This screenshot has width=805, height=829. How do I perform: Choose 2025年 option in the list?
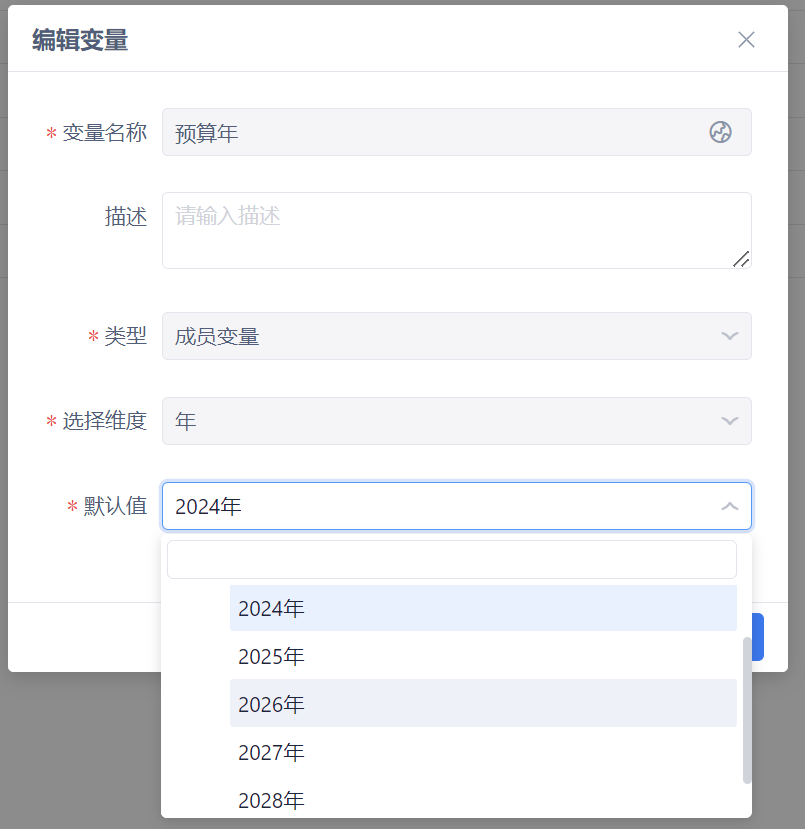(482, 657)
